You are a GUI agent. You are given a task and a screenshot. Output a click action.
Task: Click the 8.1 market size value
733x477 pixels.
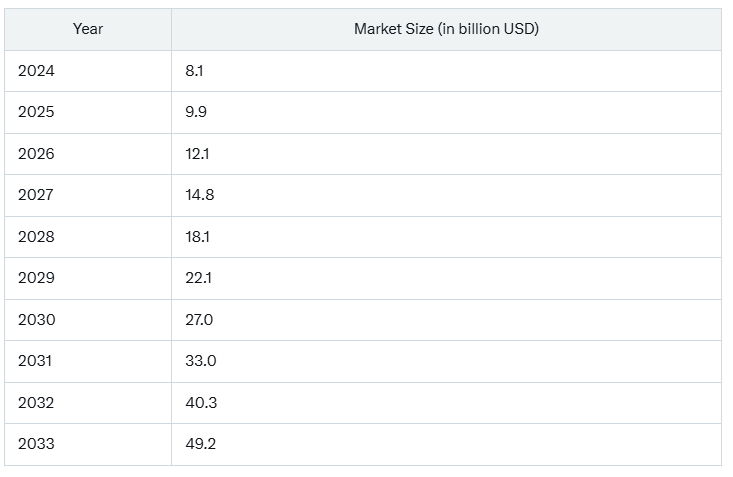(195, 71)
